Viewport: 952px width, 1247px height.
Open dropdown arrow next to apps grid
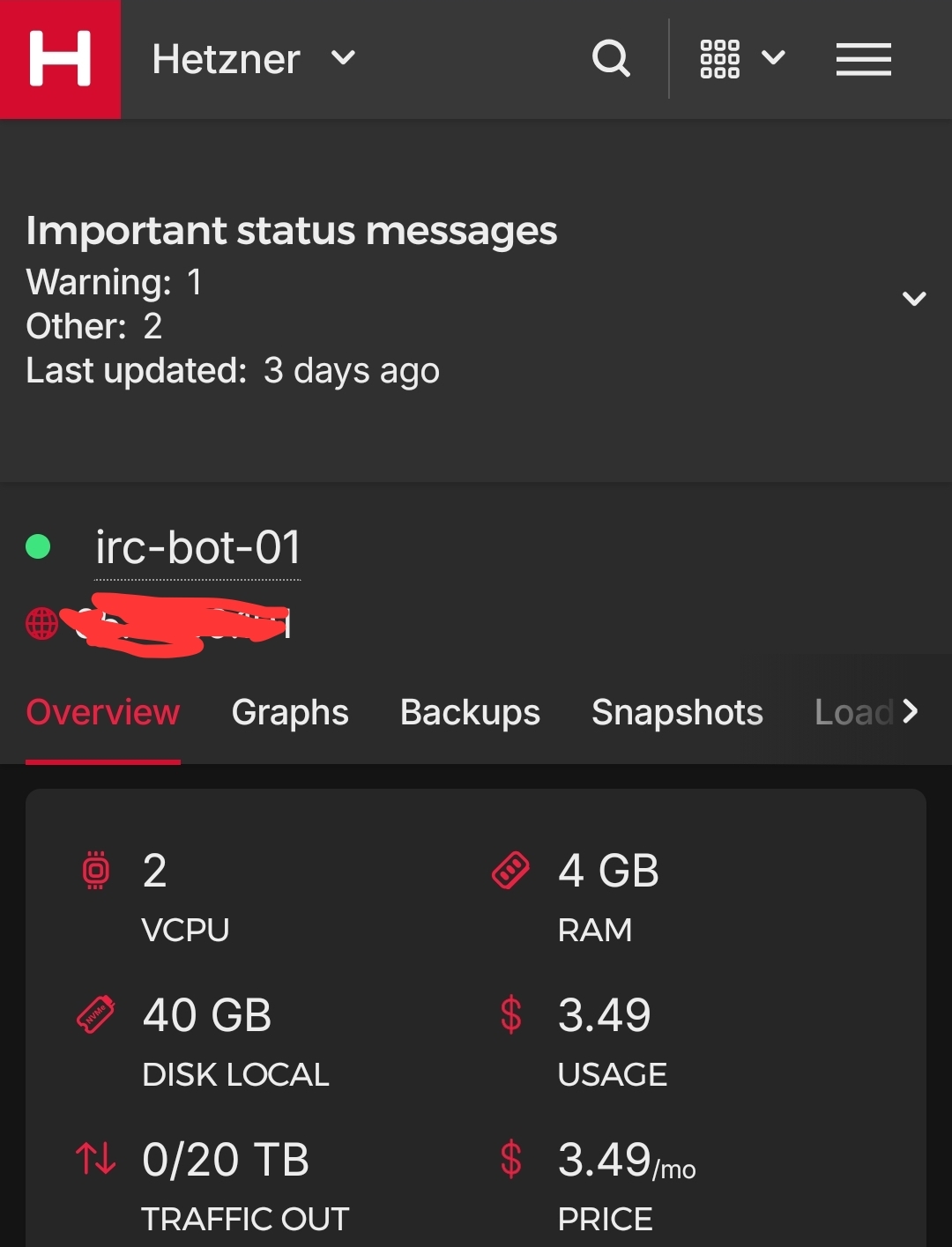(x=773, y=58)
